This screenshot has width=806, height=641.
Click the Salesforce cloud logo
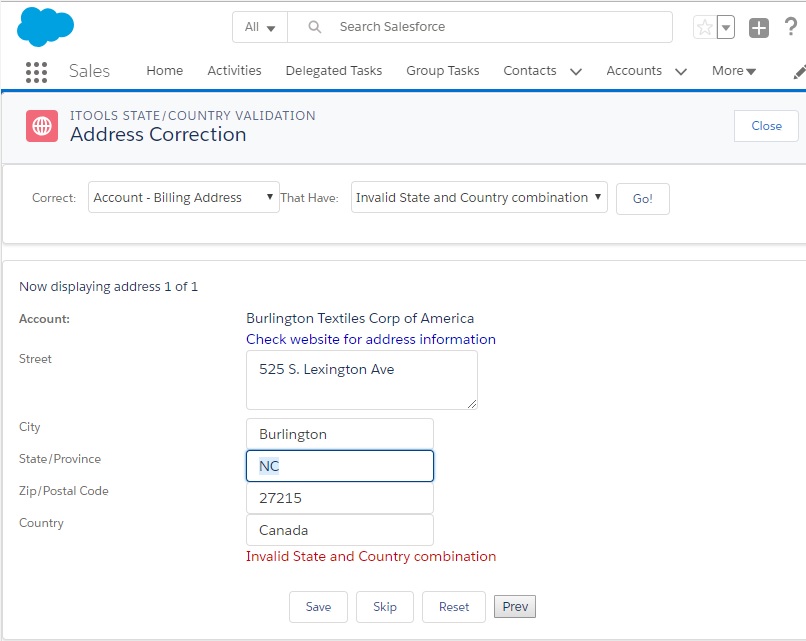click(x=45, y=27)
